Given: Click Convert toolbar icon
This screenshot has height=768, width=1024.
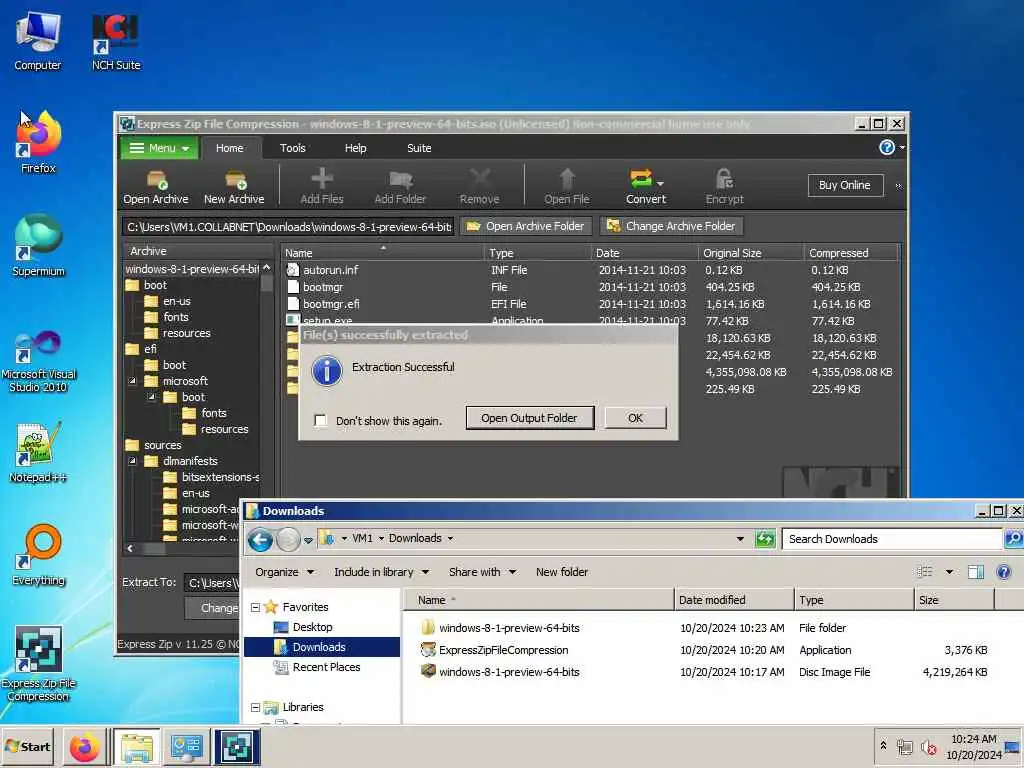Looking at the screenshot, I should 645,187.
